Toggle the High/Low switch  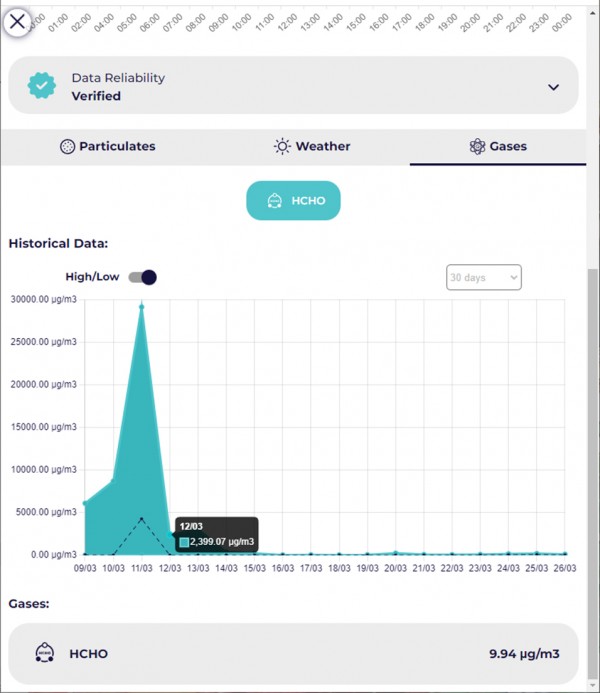click(x=143, y=277)
